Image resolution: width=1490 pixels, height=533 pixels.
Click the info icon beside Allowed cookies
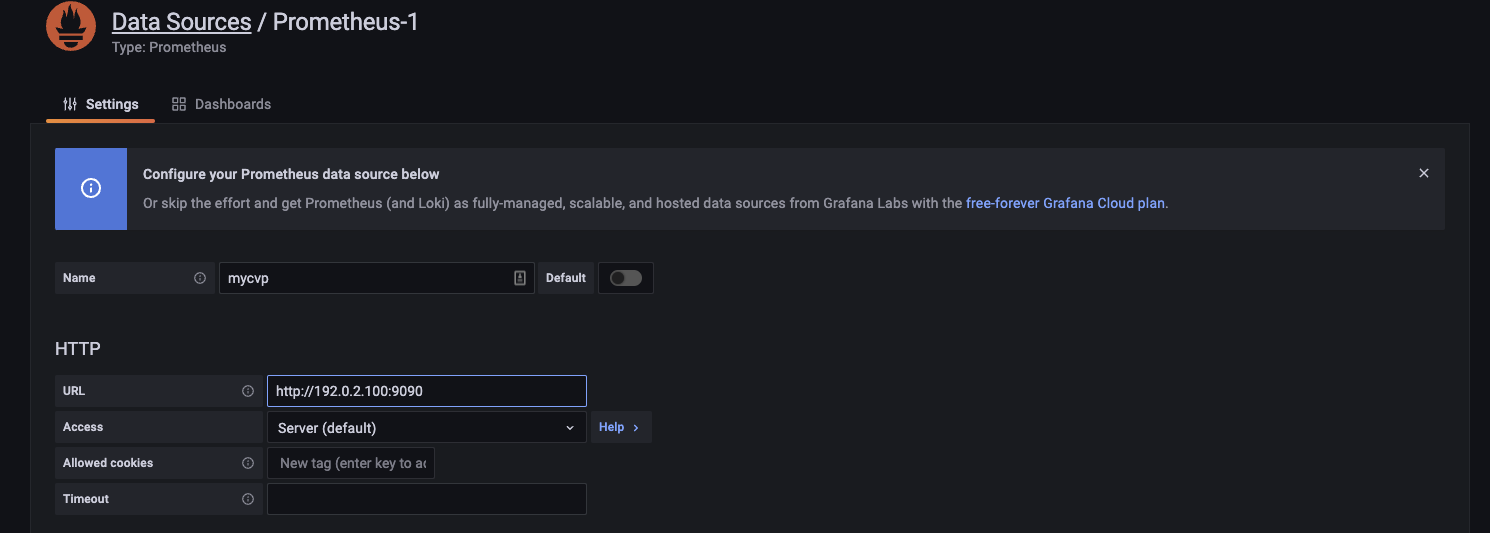248,463
